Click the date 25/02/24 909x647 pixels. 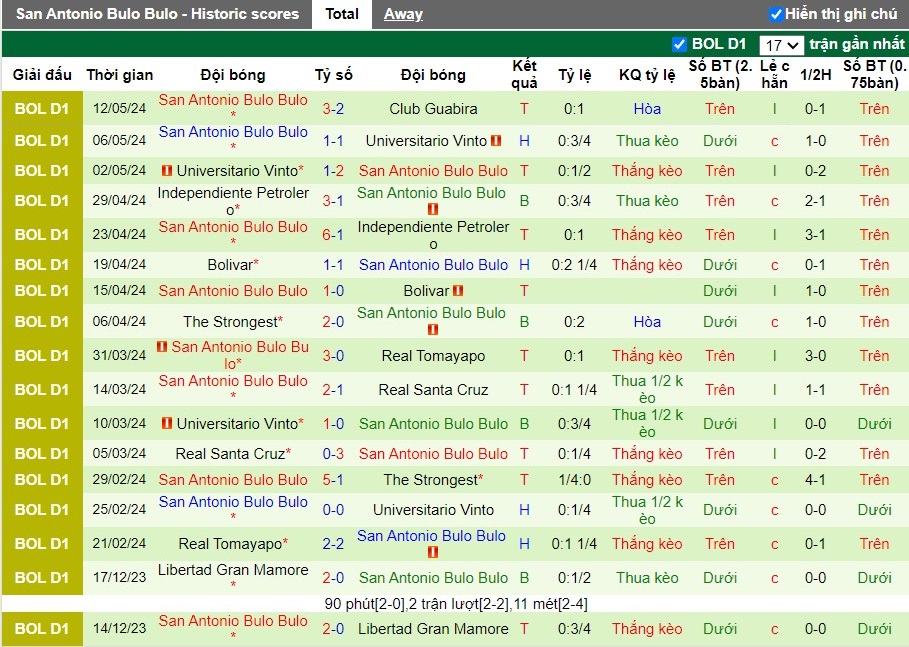click(119, 509)
